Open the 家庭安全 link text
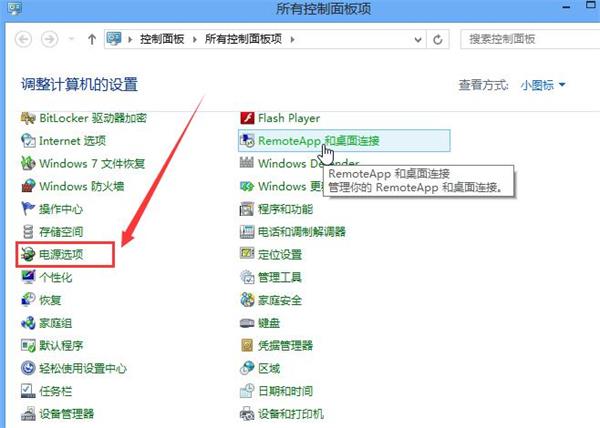This screenshot has width=600, height=428. point(280,300)
